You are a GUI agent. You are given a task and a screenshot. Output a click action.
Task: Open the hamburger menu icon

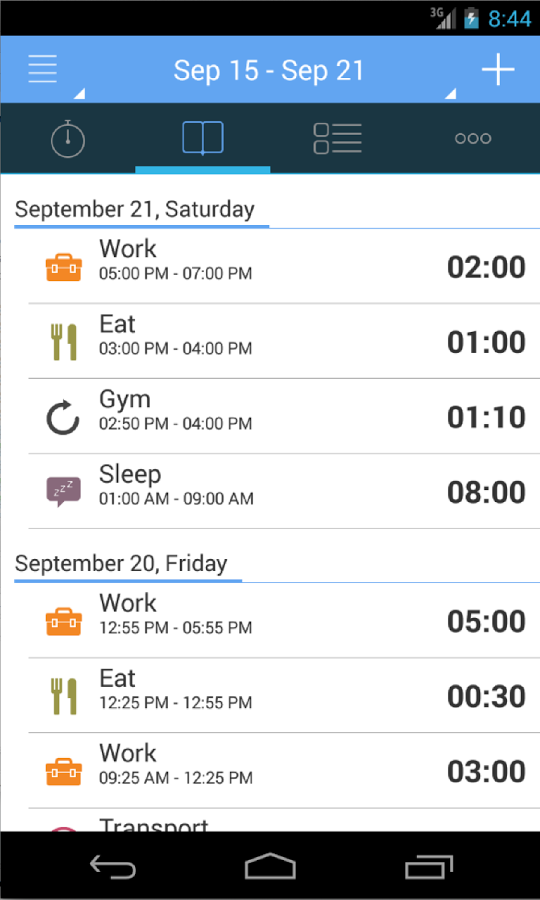[42, 69]
